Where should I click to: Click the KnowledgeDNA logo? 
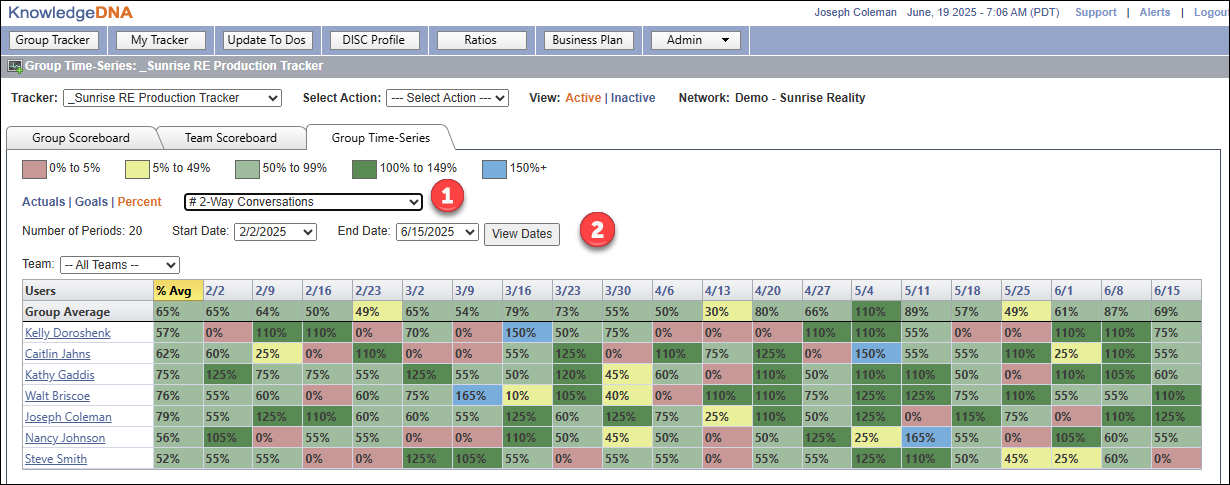[x=70, y=12]
